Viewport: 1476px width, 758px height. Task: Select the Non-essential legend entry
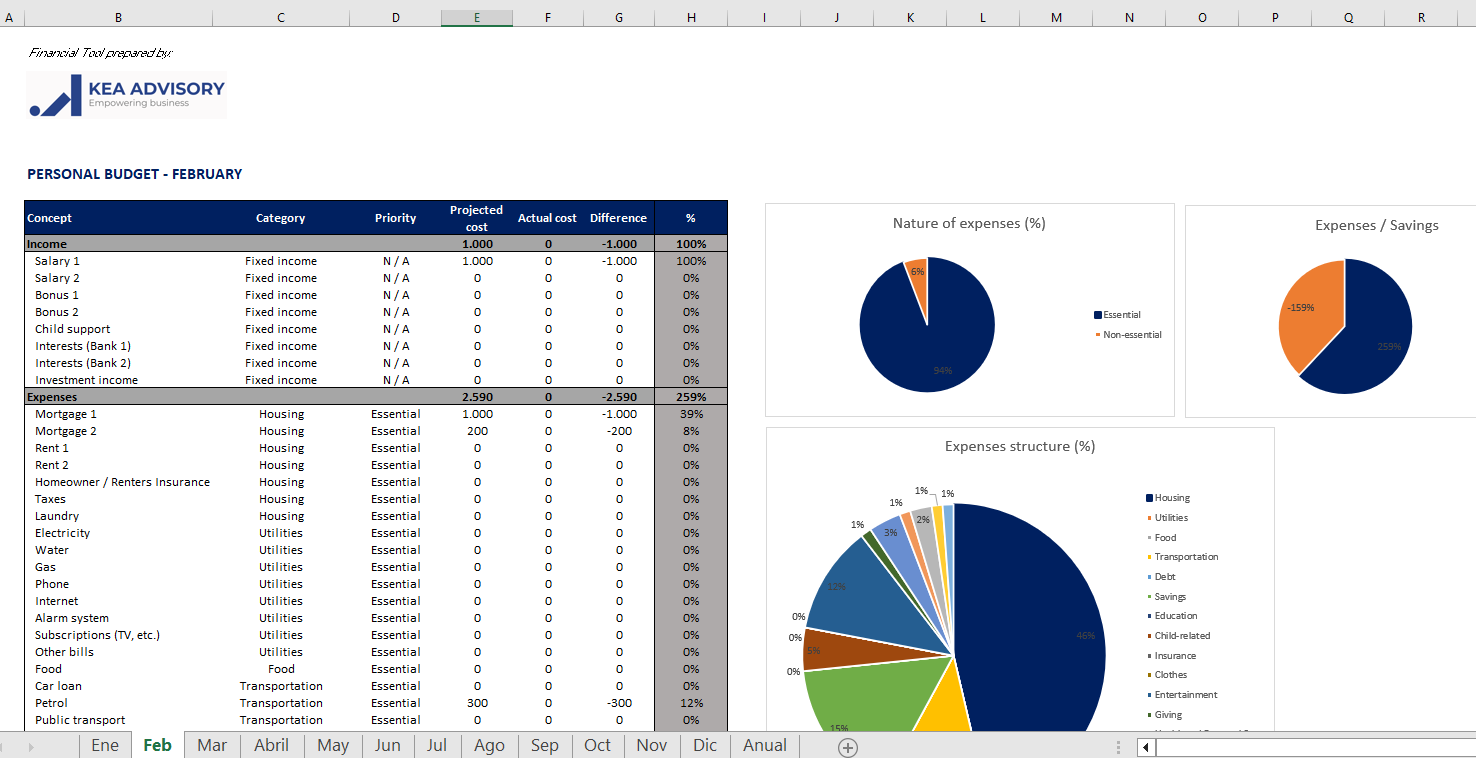pyautogui.click(x=1131, y=335)
